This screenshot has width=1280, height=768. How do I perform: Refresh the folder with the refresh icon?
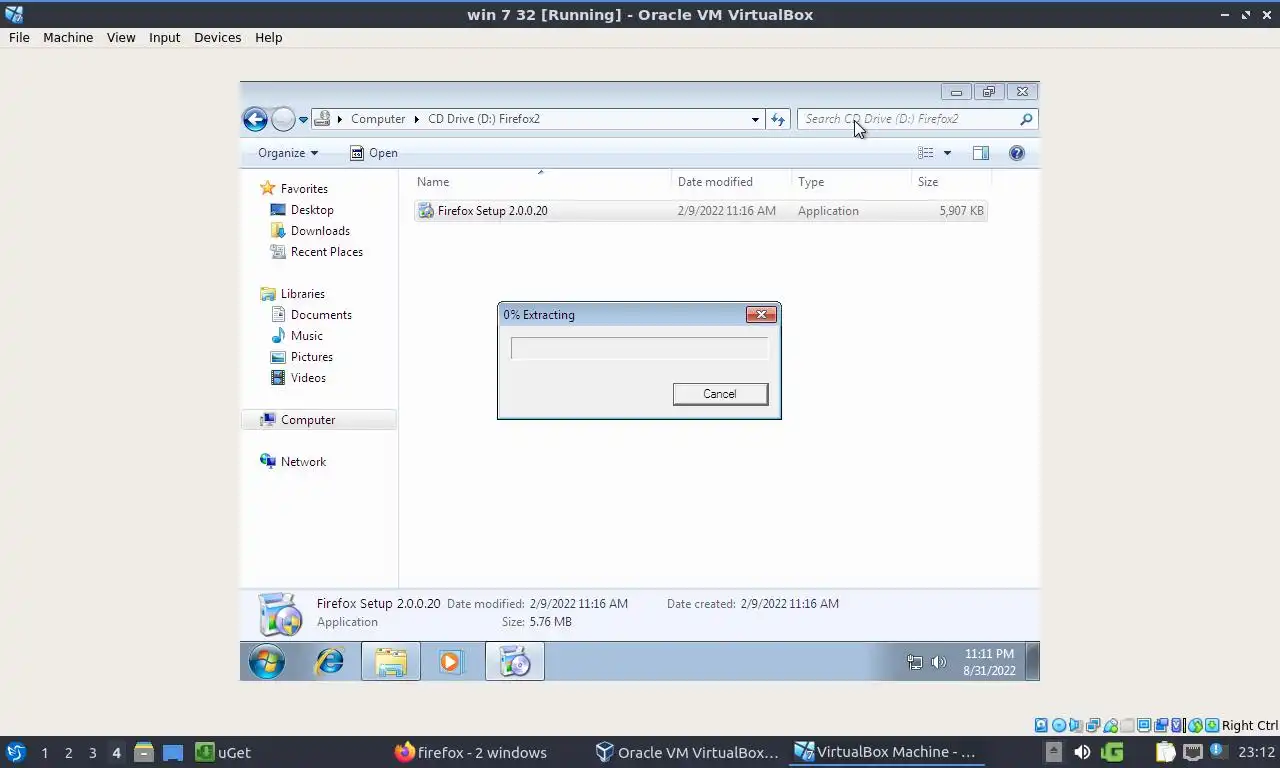coord(778,119)
